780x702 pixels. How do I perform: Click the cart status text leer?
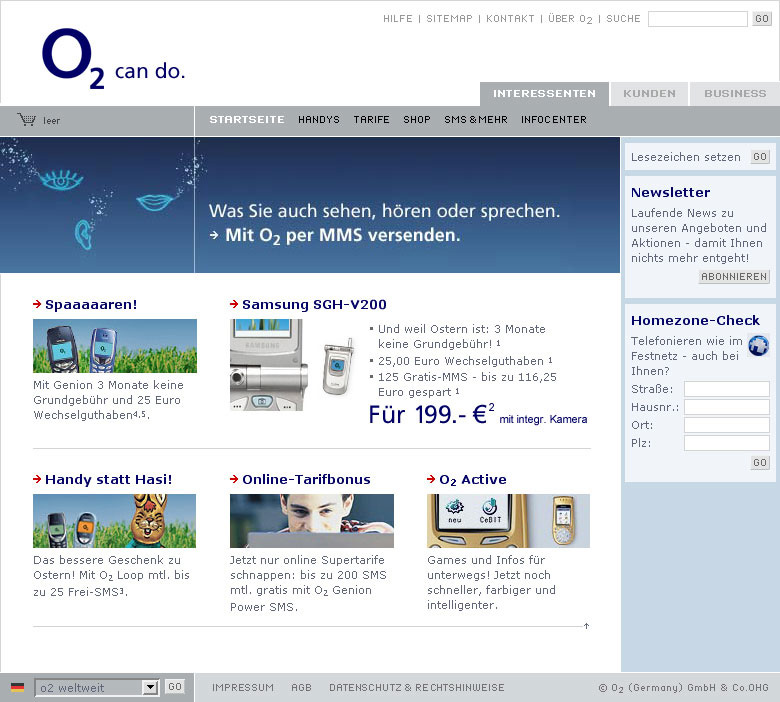click(x=51, y=120)
